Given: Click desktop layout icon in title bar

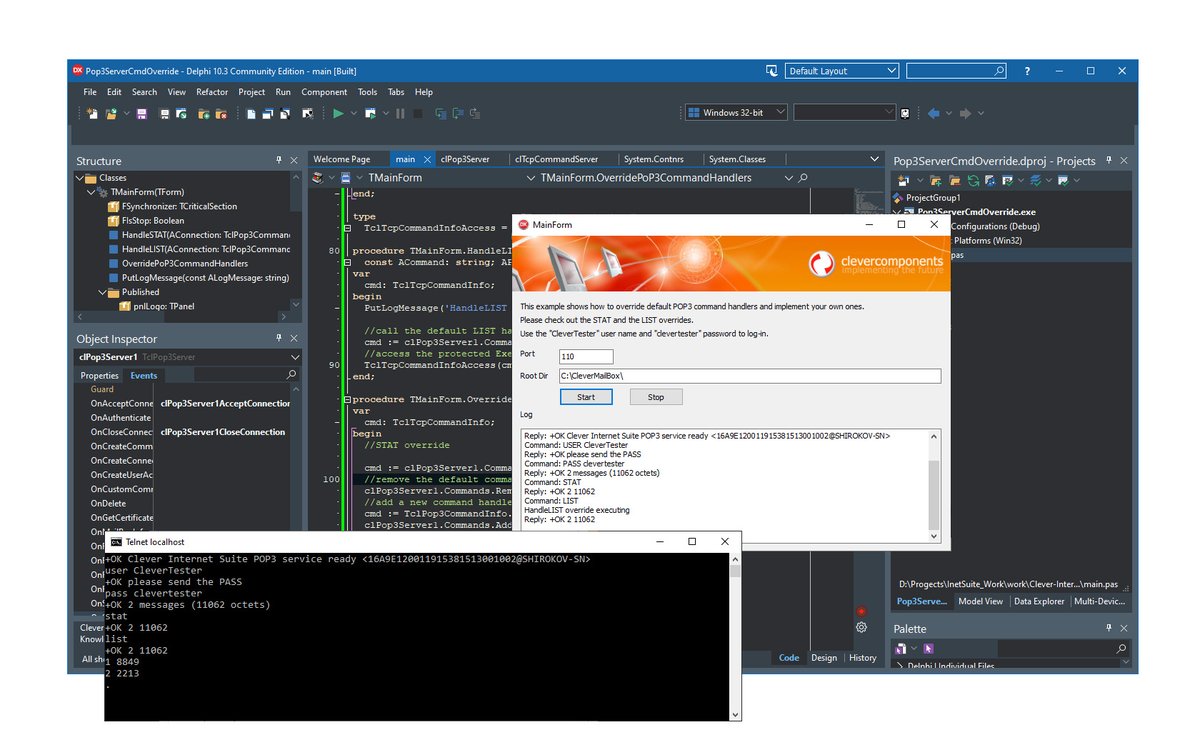Looking at the screenshot, I should (x=772, y=71).
